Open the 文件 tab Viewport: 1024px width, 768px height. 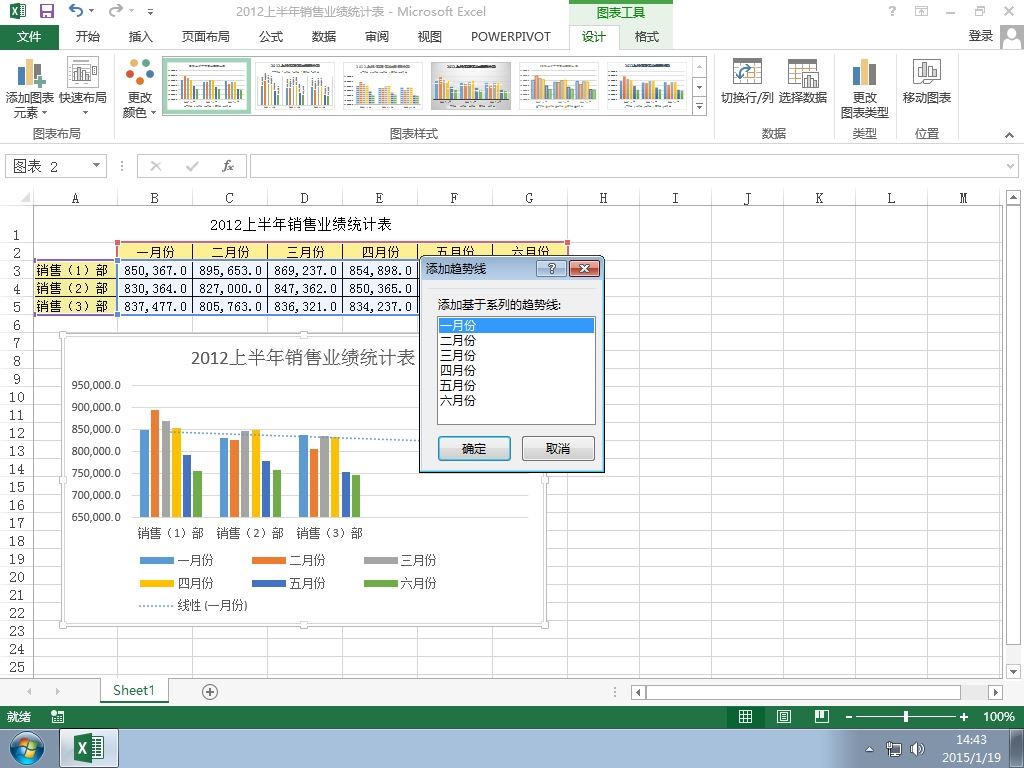tap(29, 37)
